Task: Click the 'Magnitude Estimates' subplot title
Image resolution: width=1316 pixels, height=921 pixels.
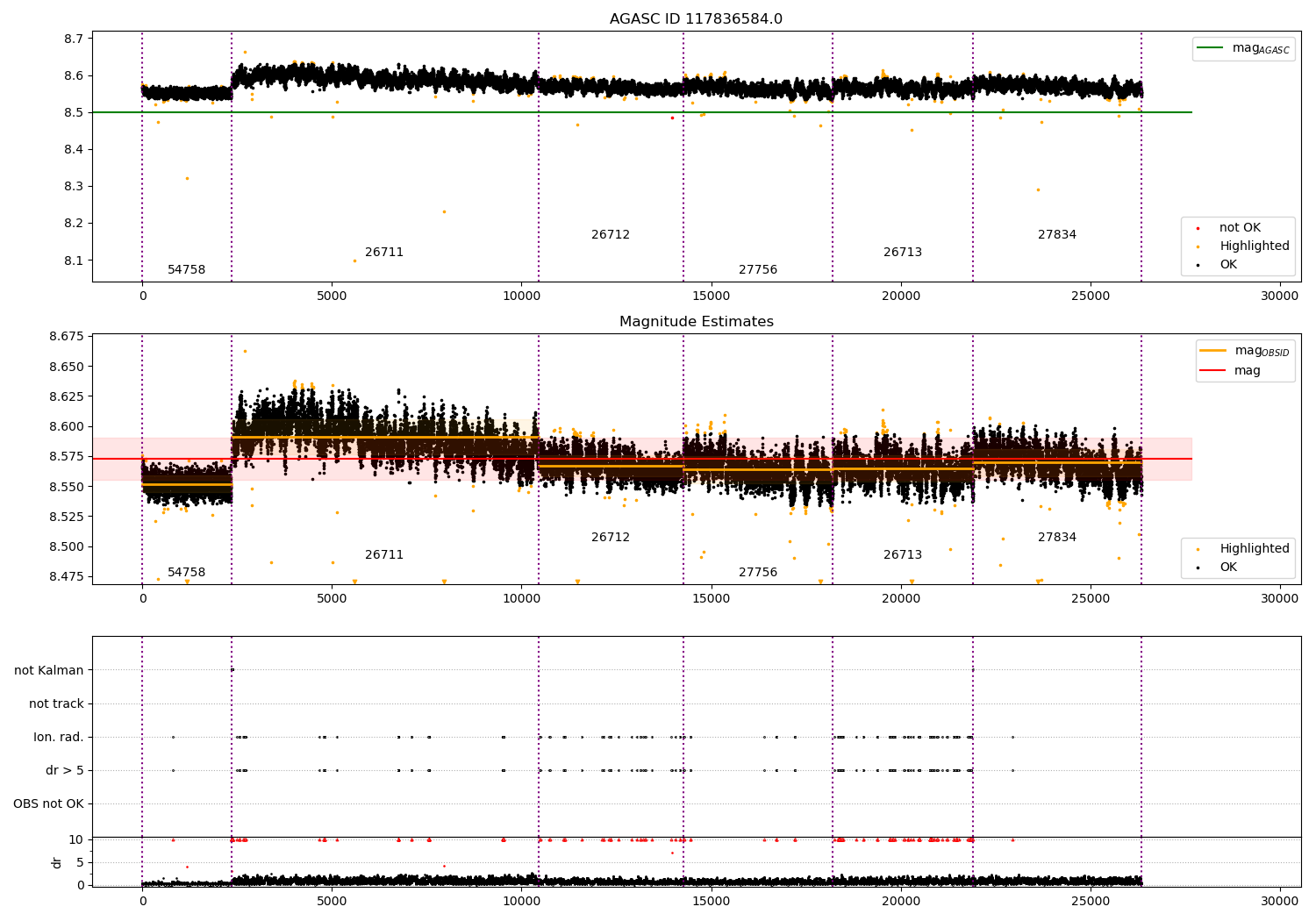Action: (x=696, y=322)
